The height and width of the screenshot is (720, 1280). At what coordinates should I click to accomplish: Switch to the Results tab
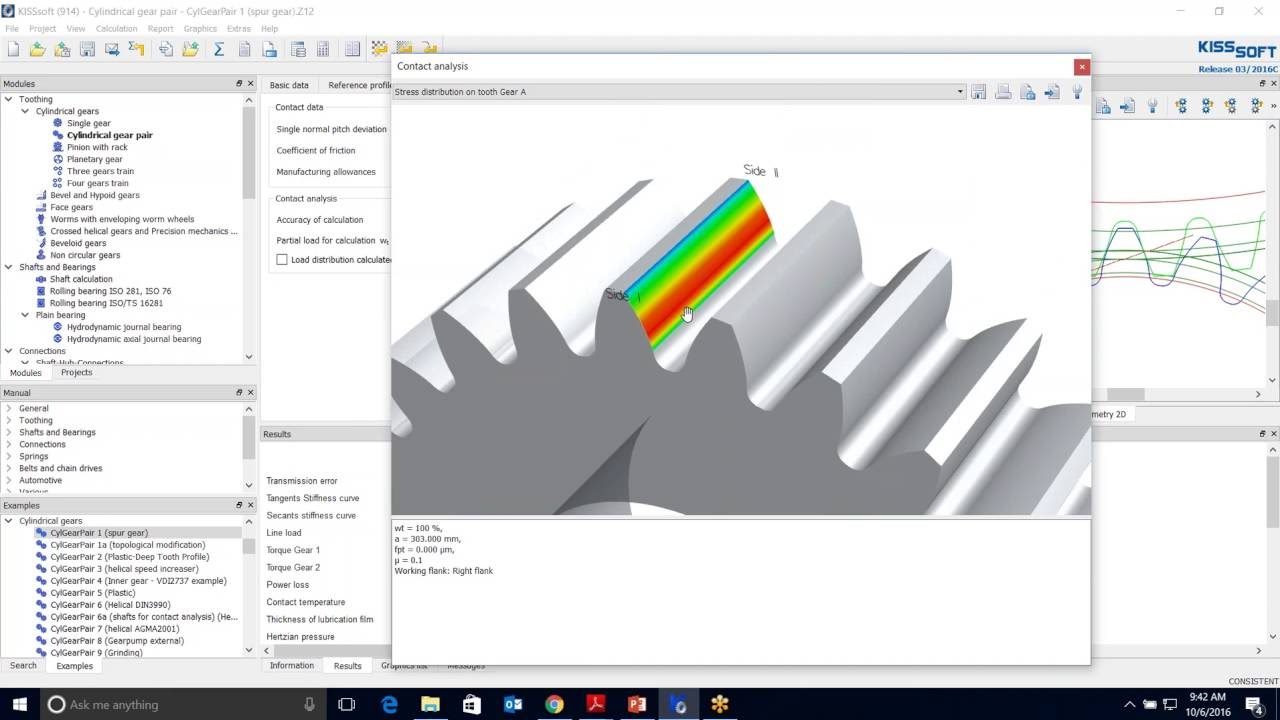point(348,665)
